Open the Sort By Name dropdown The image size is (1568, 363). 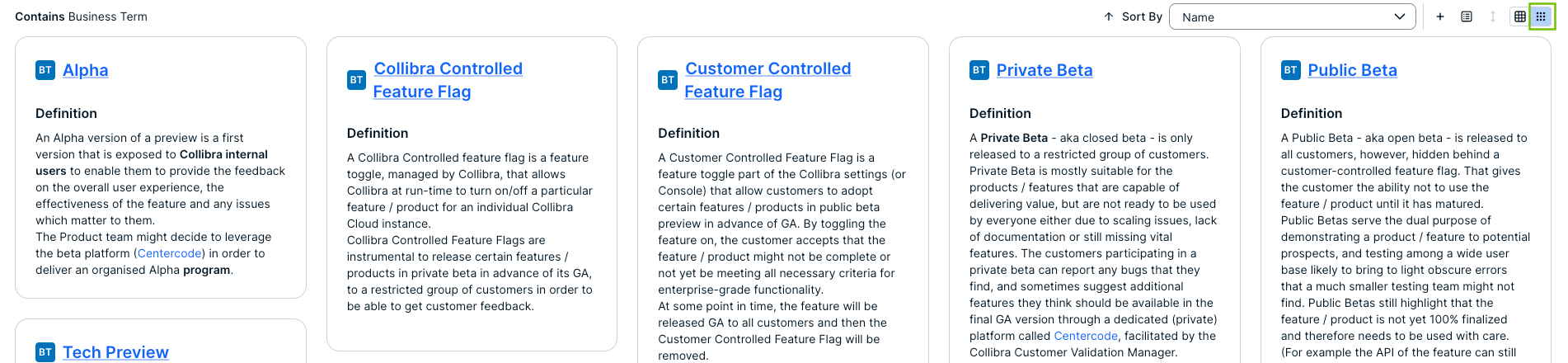1292,16
